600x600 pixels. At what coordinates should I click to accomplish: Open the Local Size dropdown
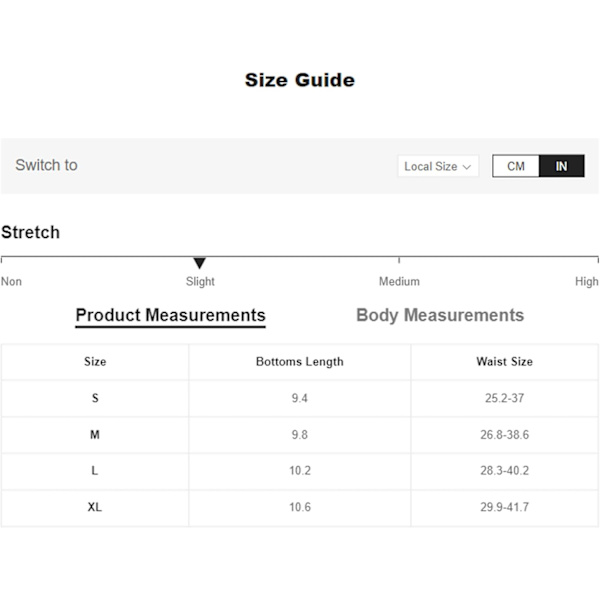438,166
